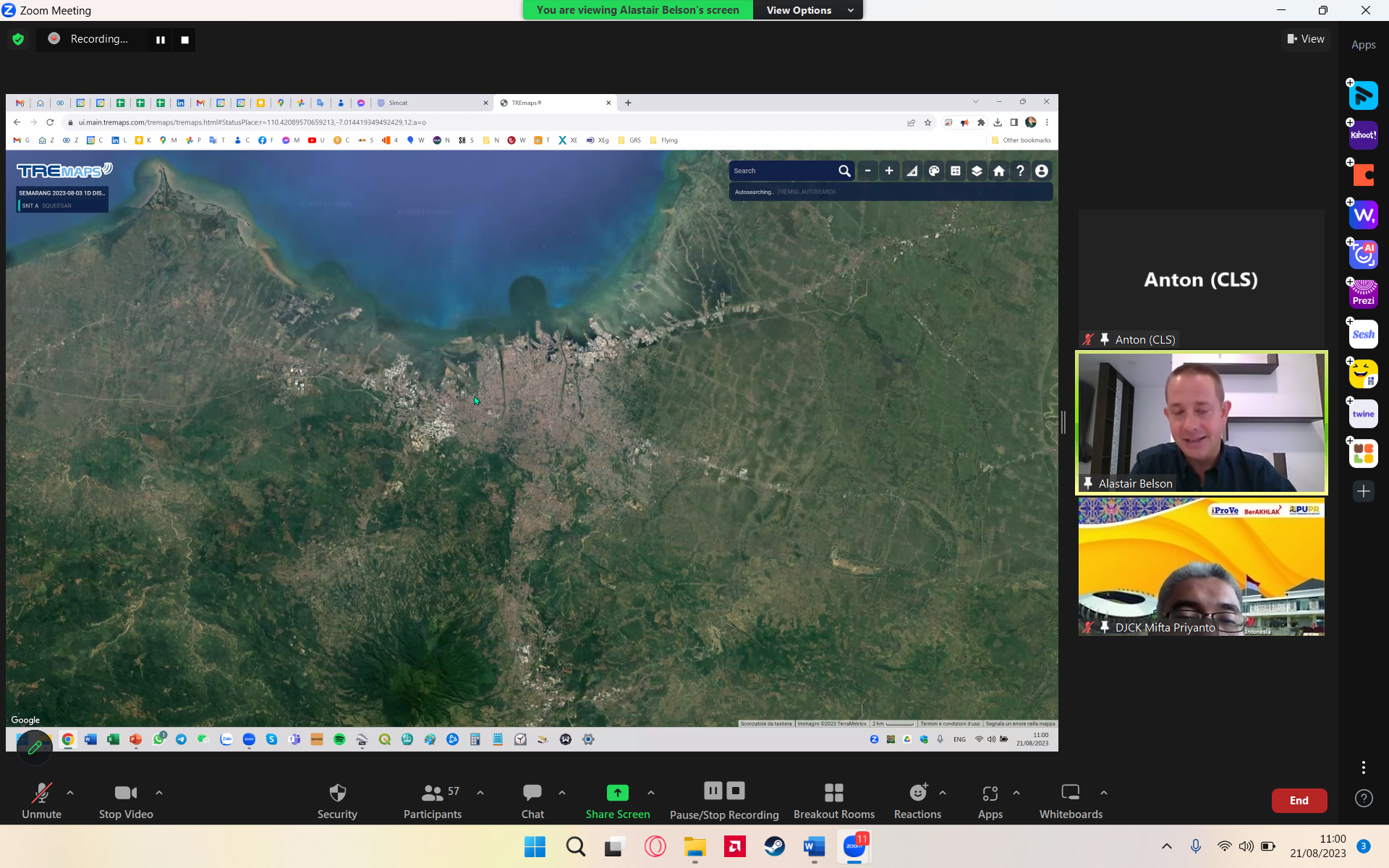Click the layers toggle icon in TREMaps
The width and height of the screenshot is (1389, 868).
tap(976, 171)
